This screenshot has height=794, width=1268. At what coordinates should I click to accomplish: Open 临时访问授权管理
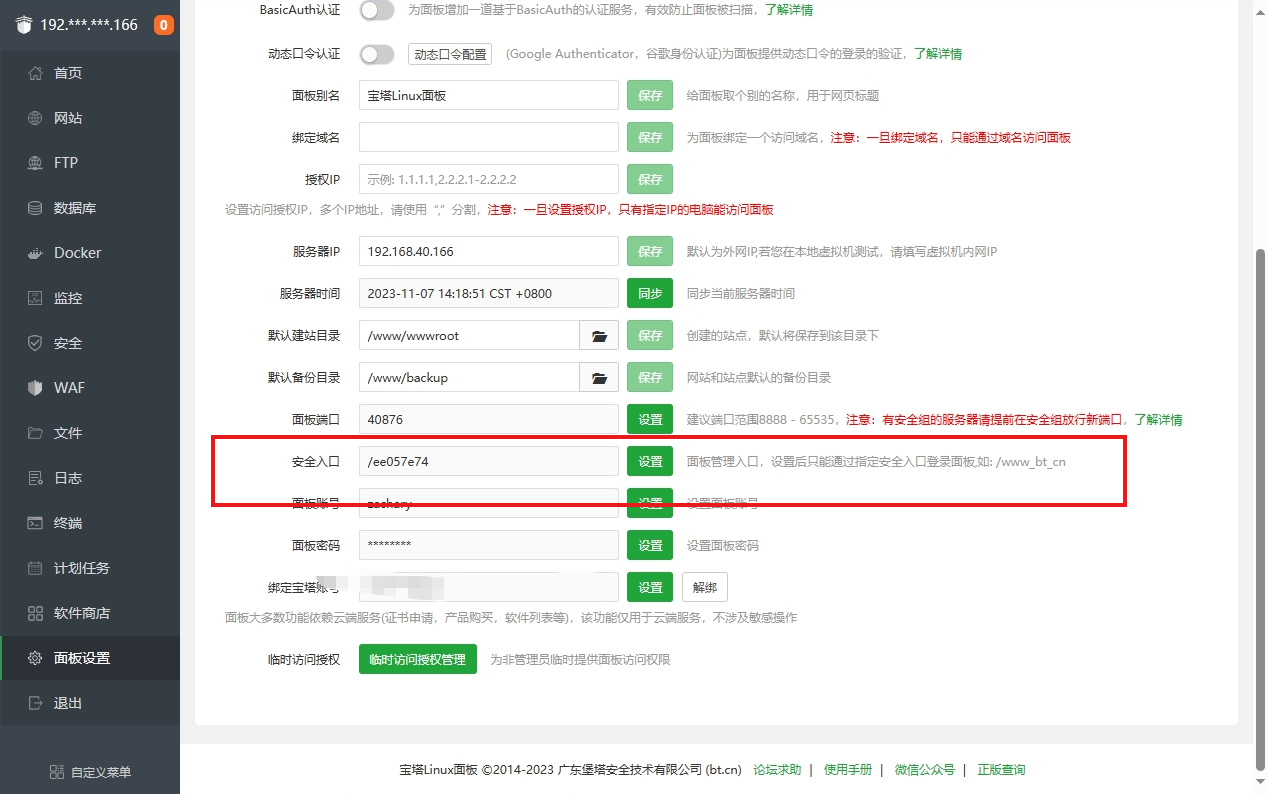coord(417,660)
